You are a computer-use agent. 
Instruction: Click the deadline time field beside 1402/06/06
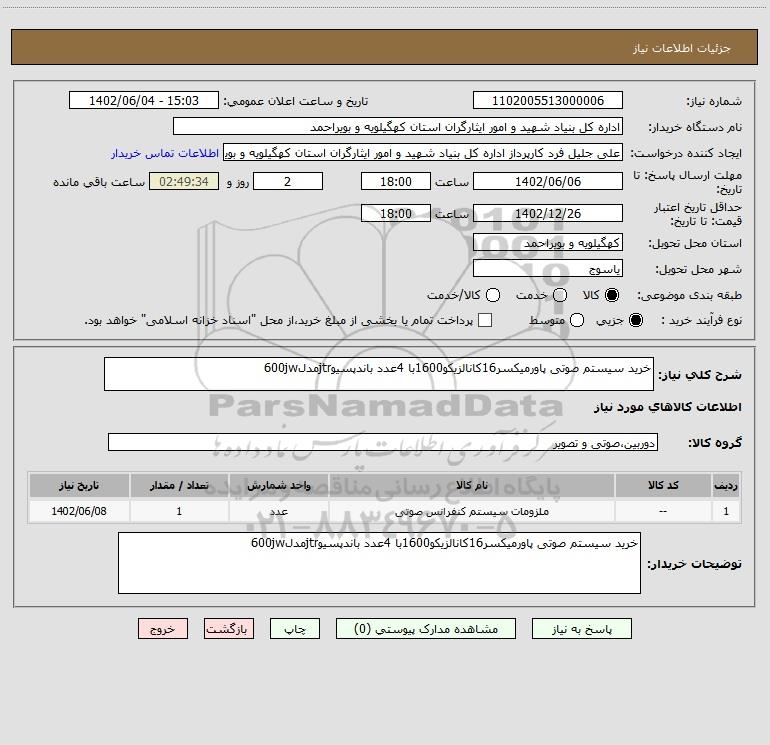pos(396,181)
